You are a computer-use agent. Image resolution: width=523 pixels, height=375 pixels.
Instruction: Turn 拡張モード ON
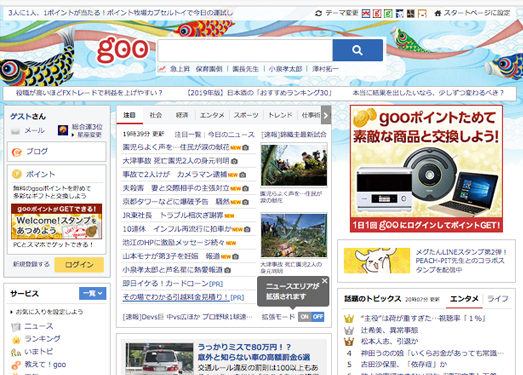point(305,317)
